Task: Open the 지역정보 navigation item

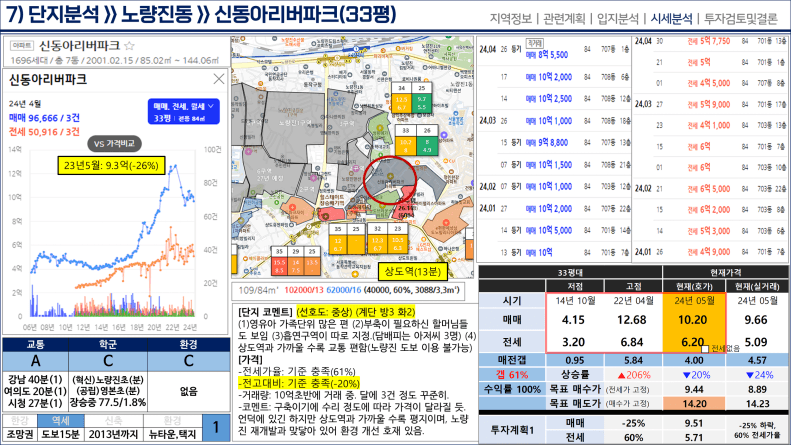Action: click(511, 19)
